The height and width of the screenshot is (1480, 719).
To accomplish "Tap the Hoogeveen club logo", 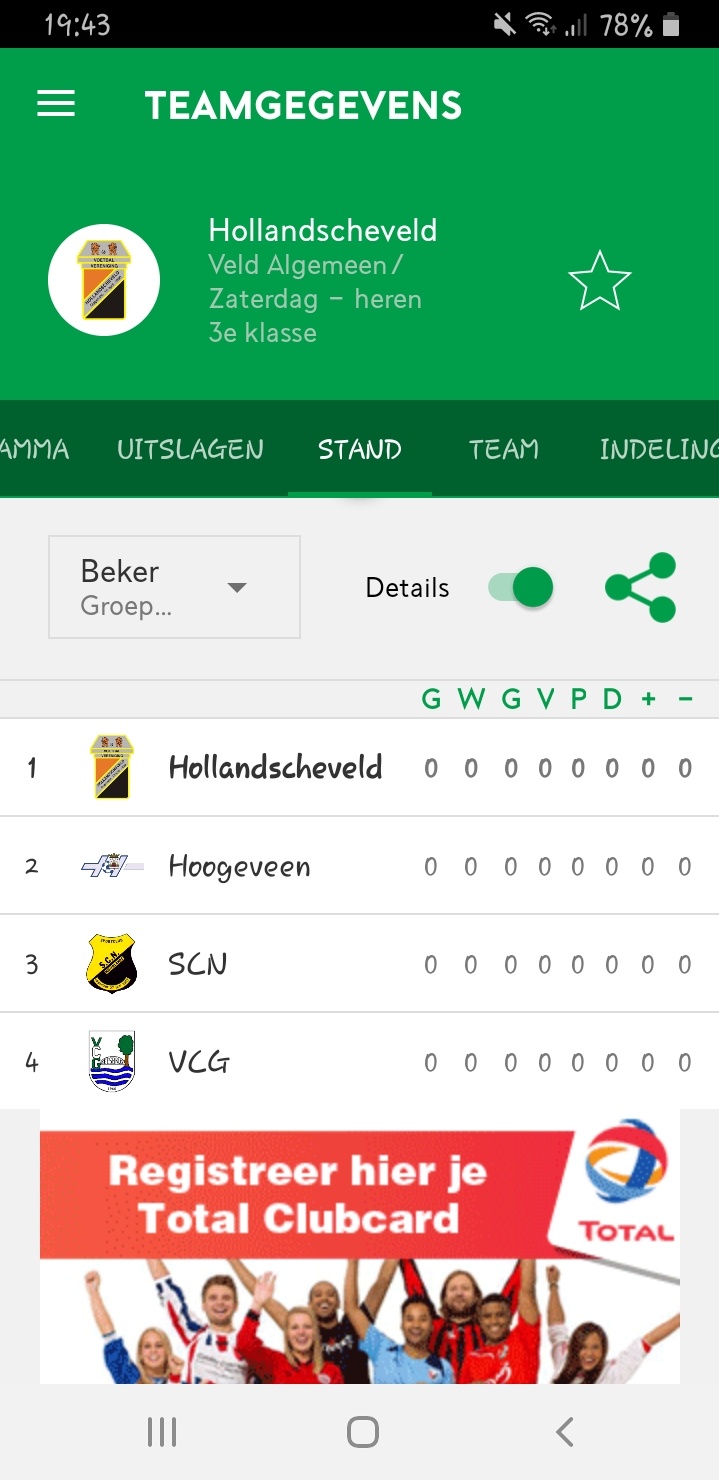I will (x=111, y=866).
